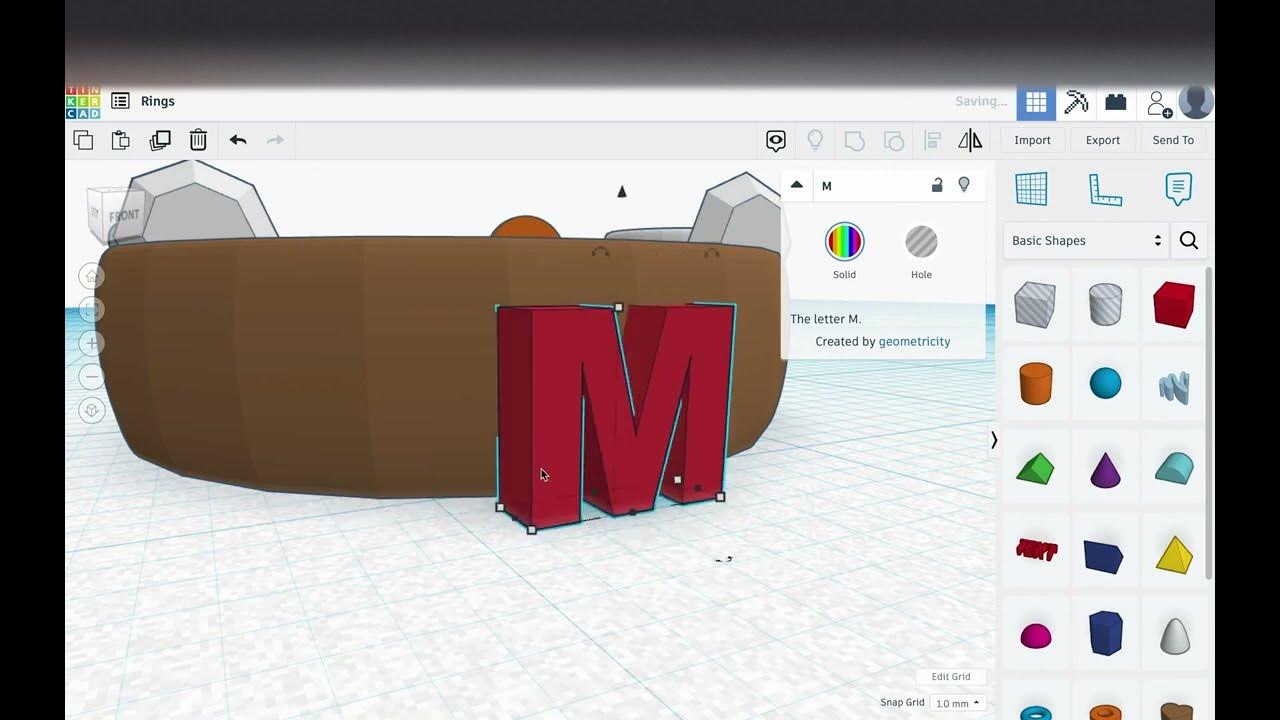
Task: Click the Edit Grid button
Action: click(951, 677)
